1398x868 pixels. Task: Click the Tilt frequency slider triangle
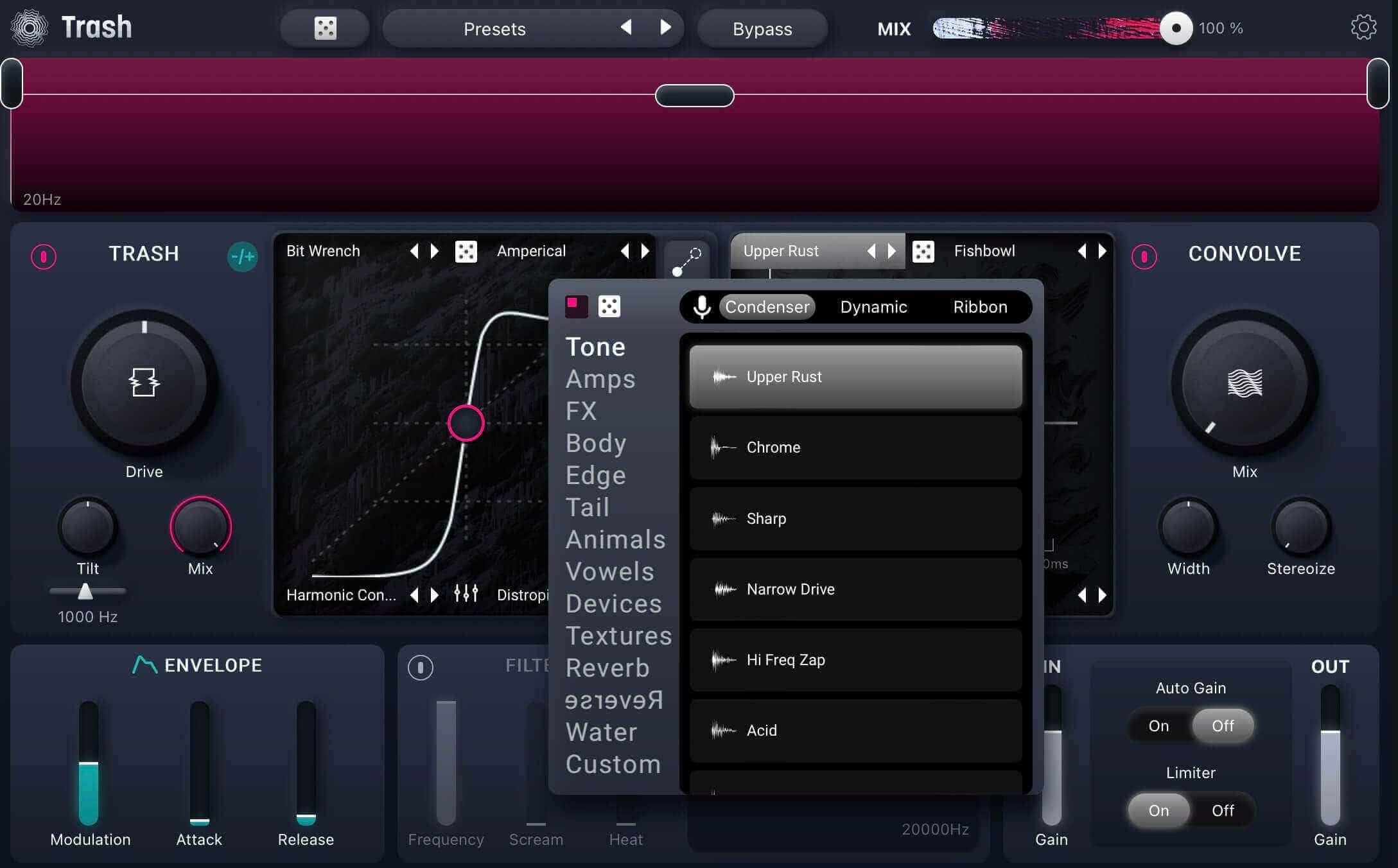tap(85, 591)
